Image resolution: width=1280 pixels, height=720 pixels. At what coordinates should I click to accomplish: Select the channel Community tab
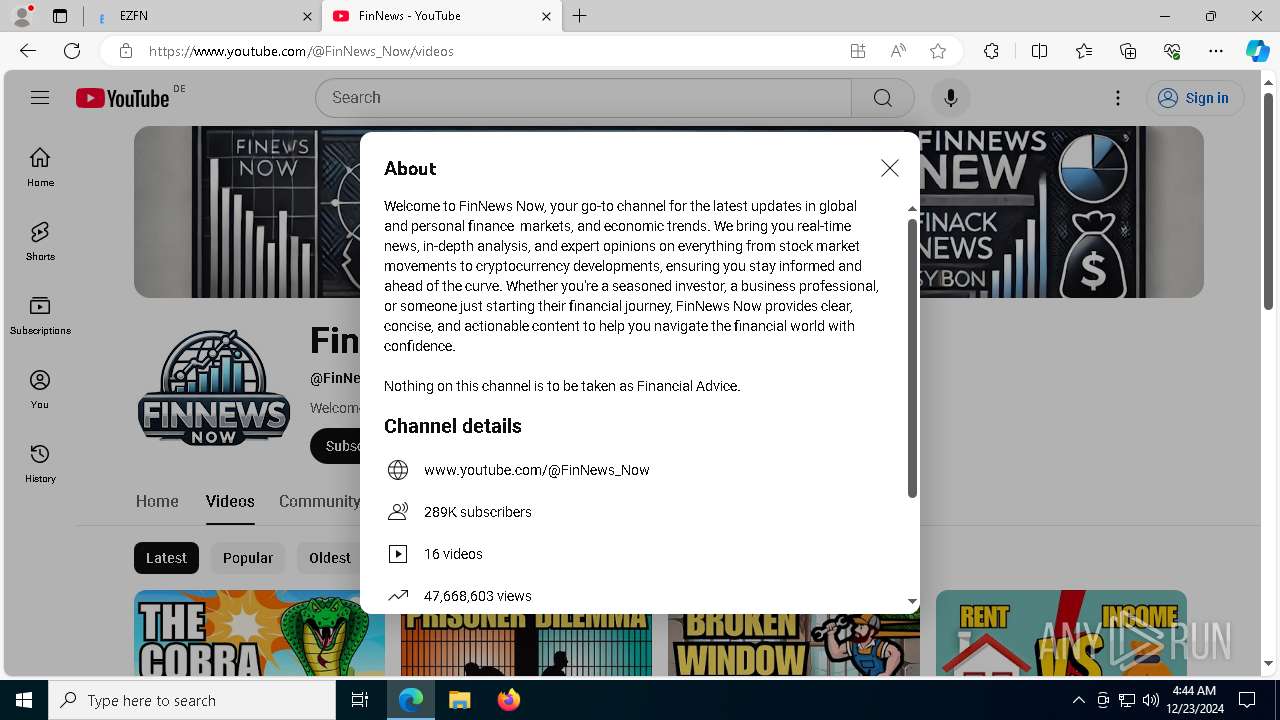[319, 501]
